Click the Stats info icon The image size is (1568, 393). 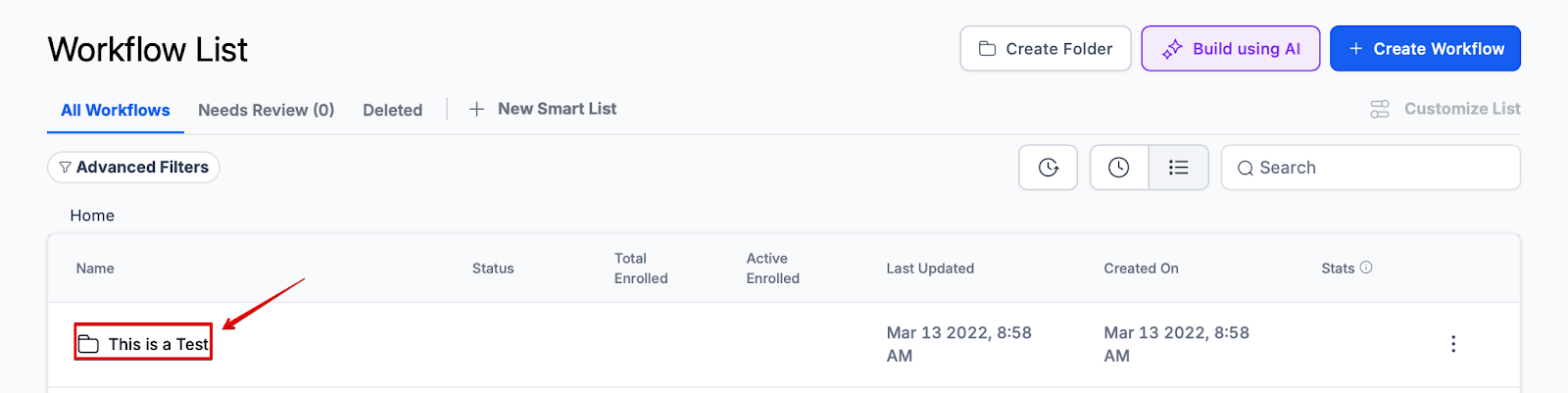click(1366, 268)
